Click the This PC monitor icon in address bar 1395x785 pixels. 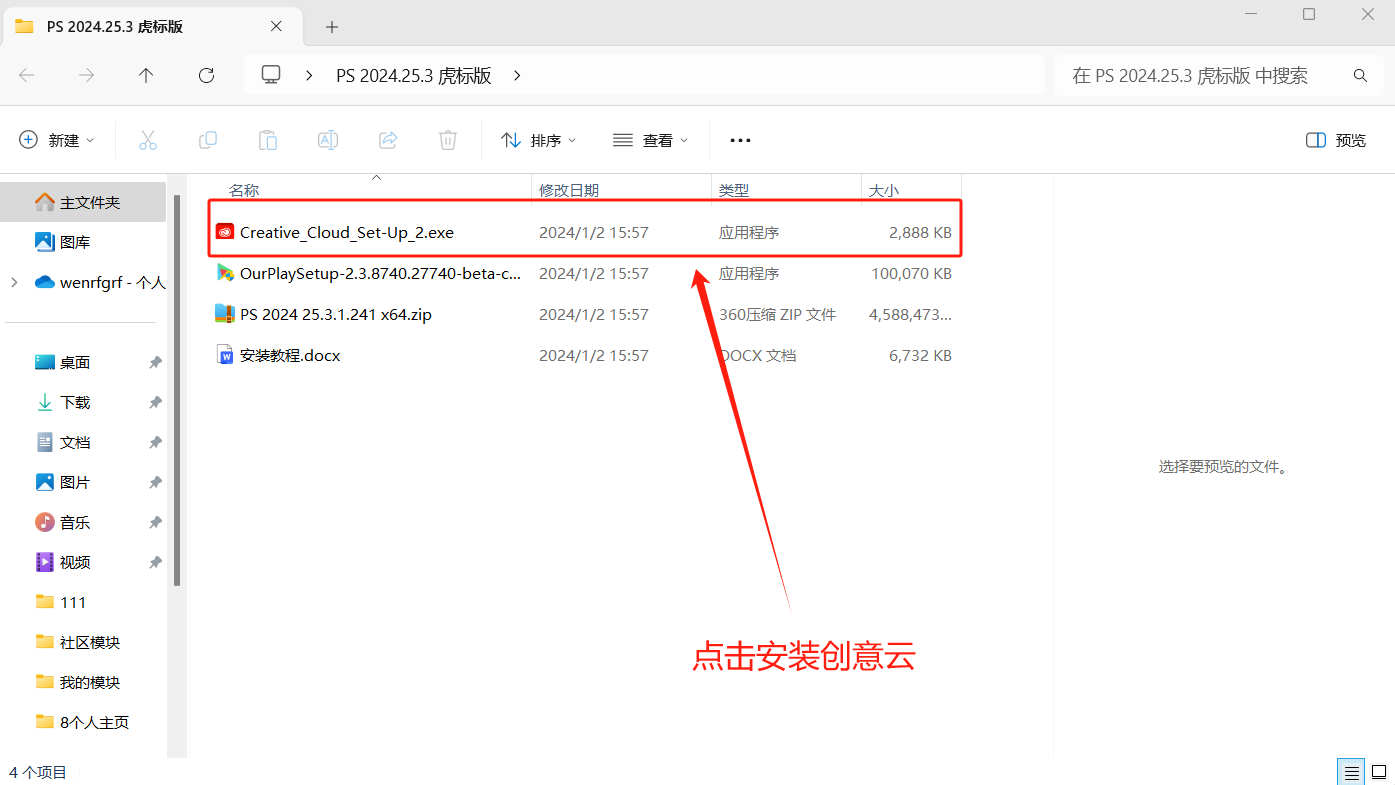coord(271,75)
